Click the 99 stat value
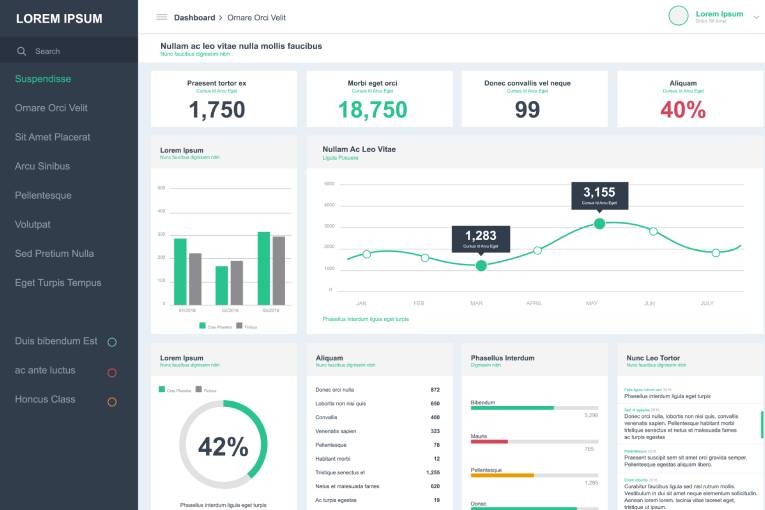Image resolution: width=765 pixels, height=510 pixels. (527, 109)
